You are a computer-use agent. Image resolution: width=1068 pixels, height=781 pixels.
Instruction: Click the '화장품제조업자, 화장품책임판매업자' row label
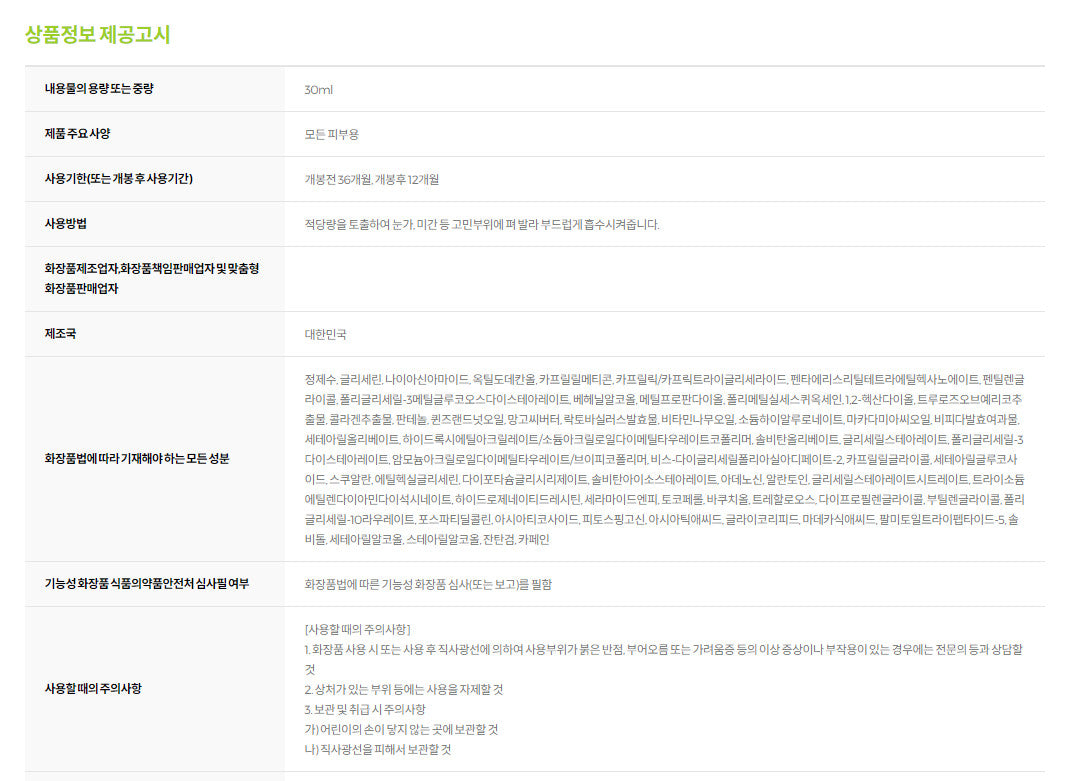tap(151, 279)
